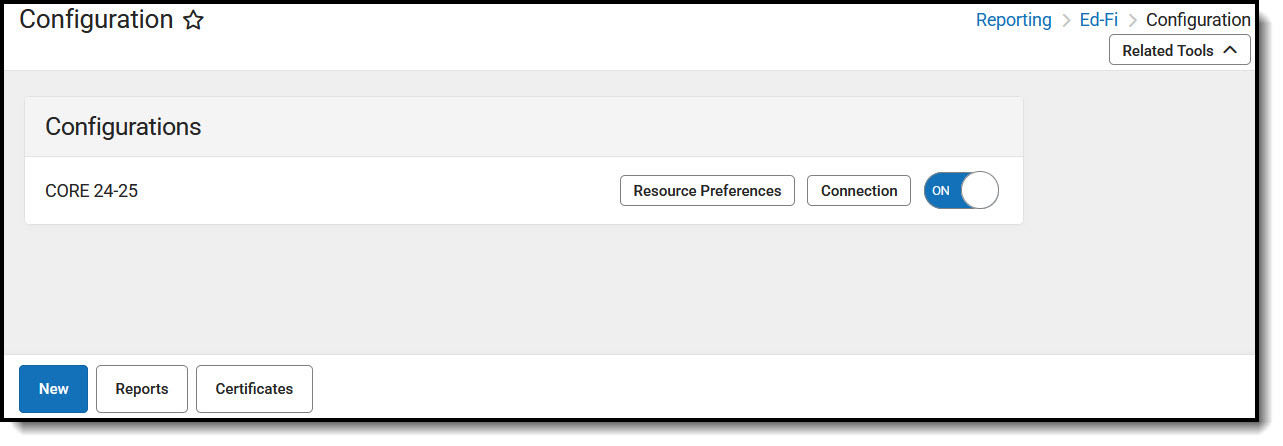The width and height of the screenshot is (1283, 446).
Task: Click the current Configuration breadcrumb item
Action: click(1197, 20)
